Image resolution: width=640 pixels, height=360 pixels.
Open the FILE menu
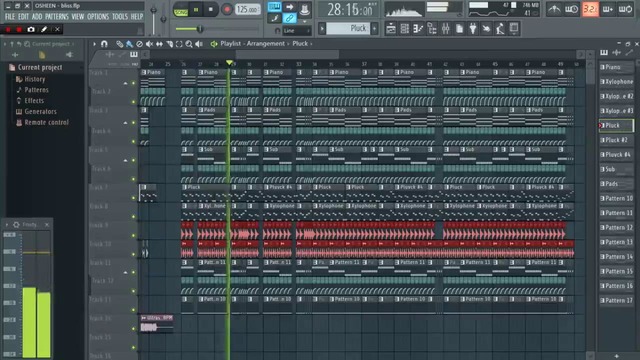10,17
